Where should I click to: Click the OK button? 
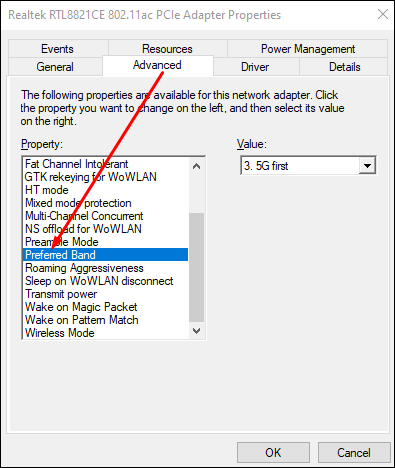[x=273, y=453]
